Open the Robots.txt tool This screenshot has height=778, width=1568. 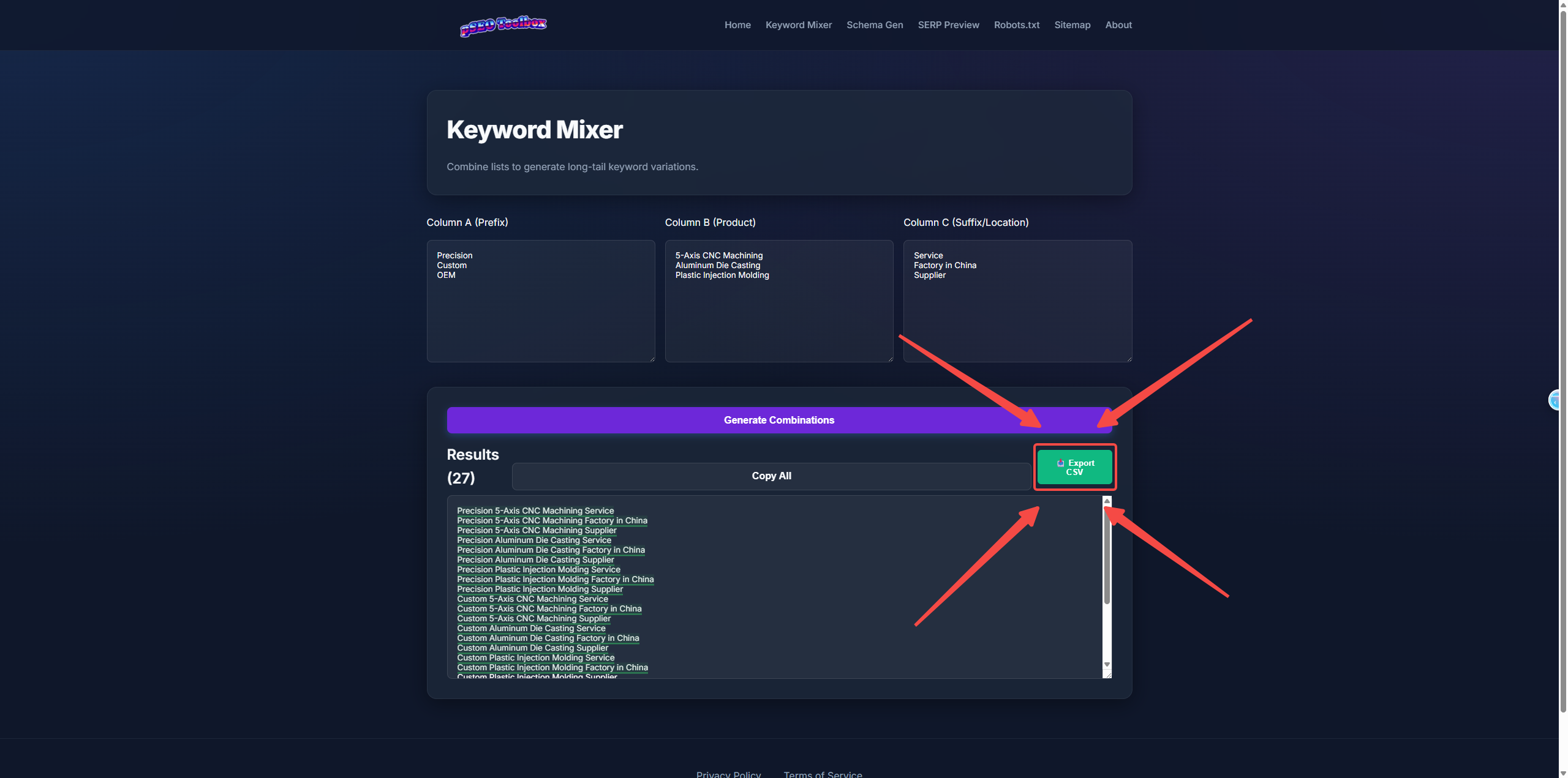[x=1016, y=25]
